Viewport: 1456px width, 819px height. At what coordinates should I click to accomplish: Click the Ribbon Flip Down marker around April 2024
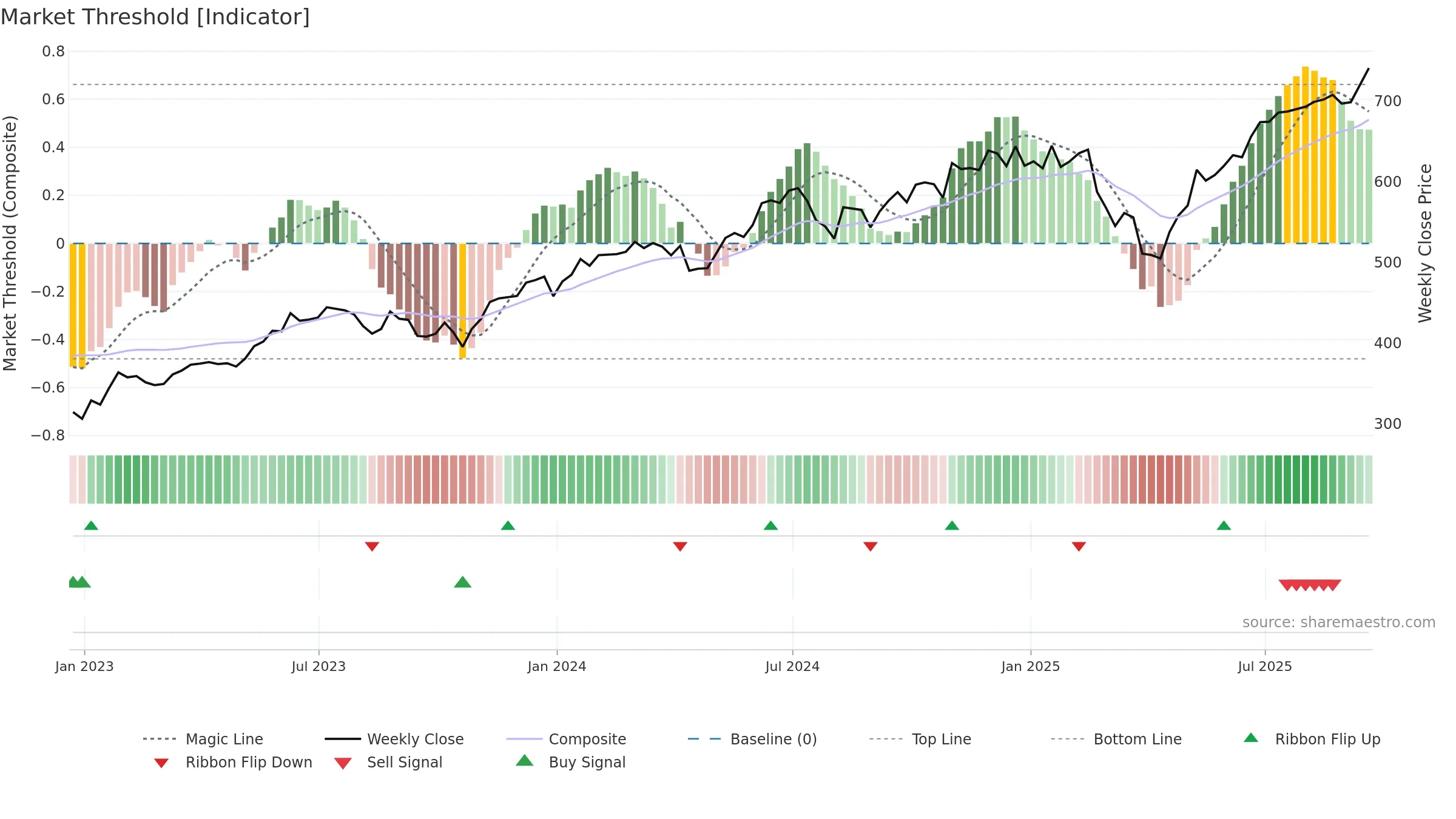pos(680,547)
